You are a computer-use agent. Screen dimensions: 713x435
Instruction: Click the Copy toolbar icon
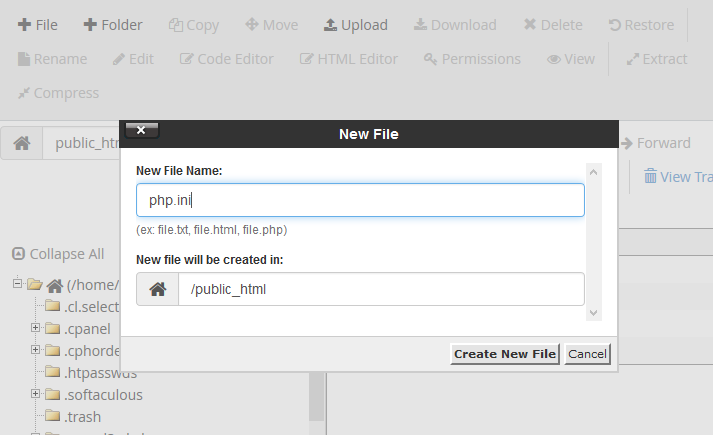click(x=194, y=25)
